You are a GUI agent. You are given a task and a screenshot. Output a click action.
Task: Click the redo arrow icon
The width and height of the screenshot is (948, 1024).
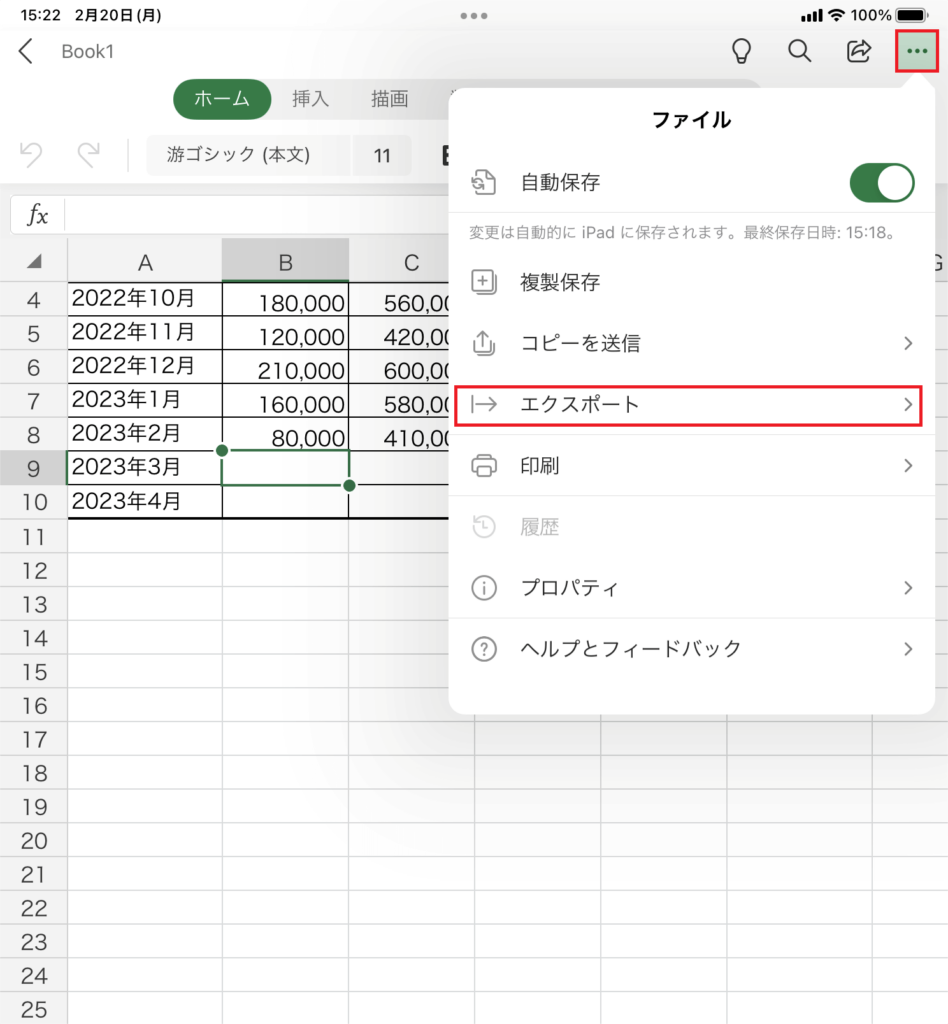[x=89, y=155]
